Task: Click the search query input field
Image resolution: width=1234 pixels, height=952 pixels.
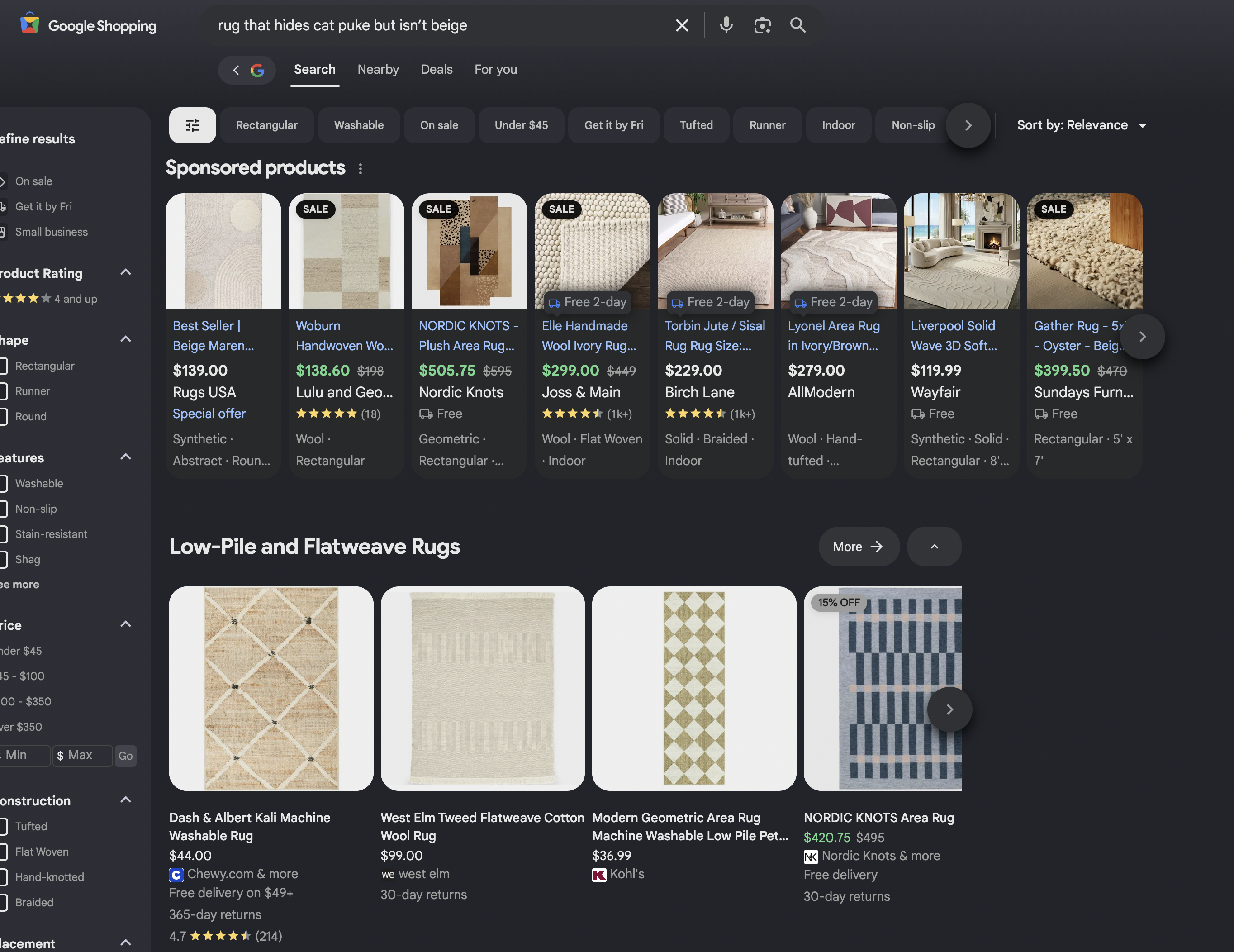Action: tap(441, 25)
